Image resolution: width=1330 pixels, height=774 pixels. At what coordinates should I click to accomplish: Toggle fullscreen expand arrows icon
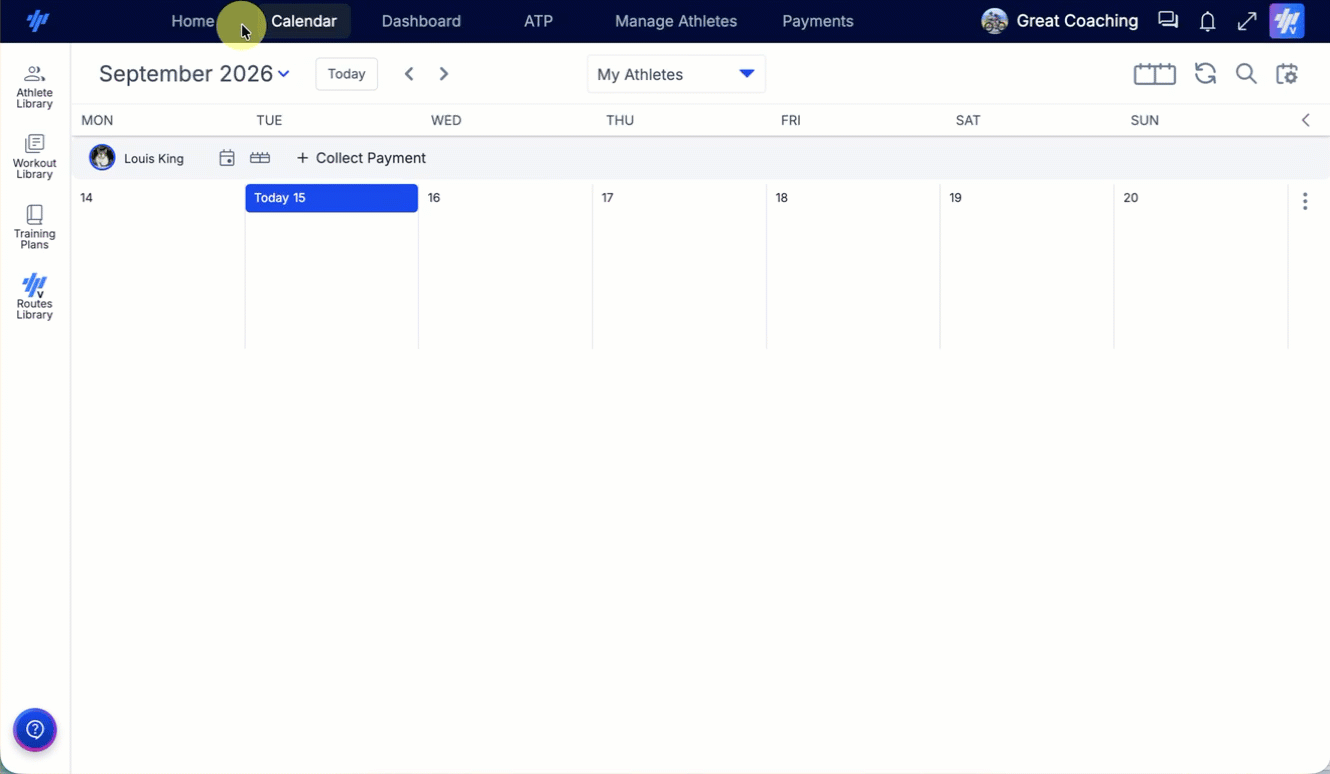coord(1247,21)
